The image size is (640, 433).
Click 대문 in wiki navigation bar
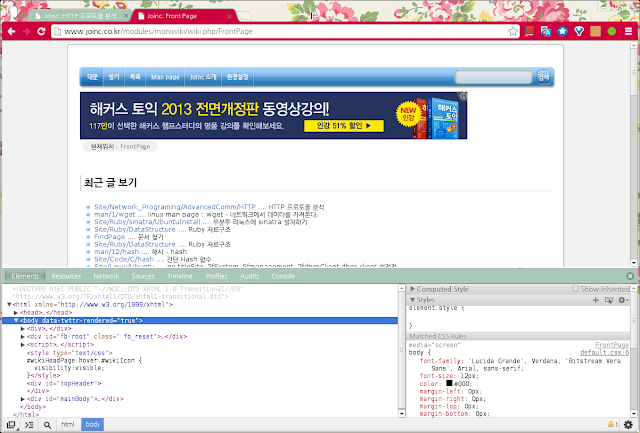pos(92,77)
